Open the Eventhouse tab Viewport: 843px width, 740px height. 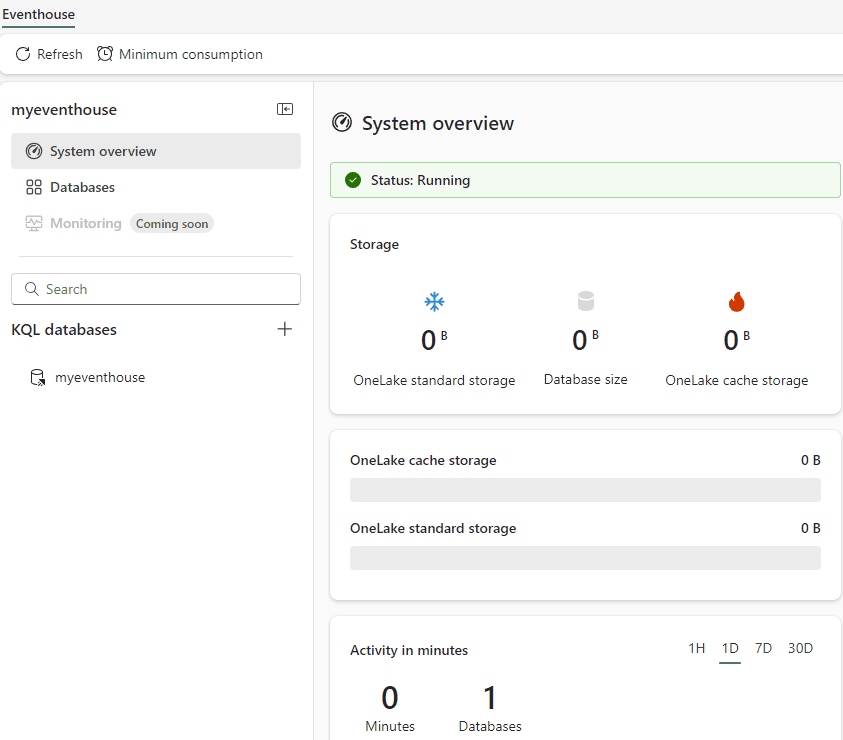[x=39, y=15]
